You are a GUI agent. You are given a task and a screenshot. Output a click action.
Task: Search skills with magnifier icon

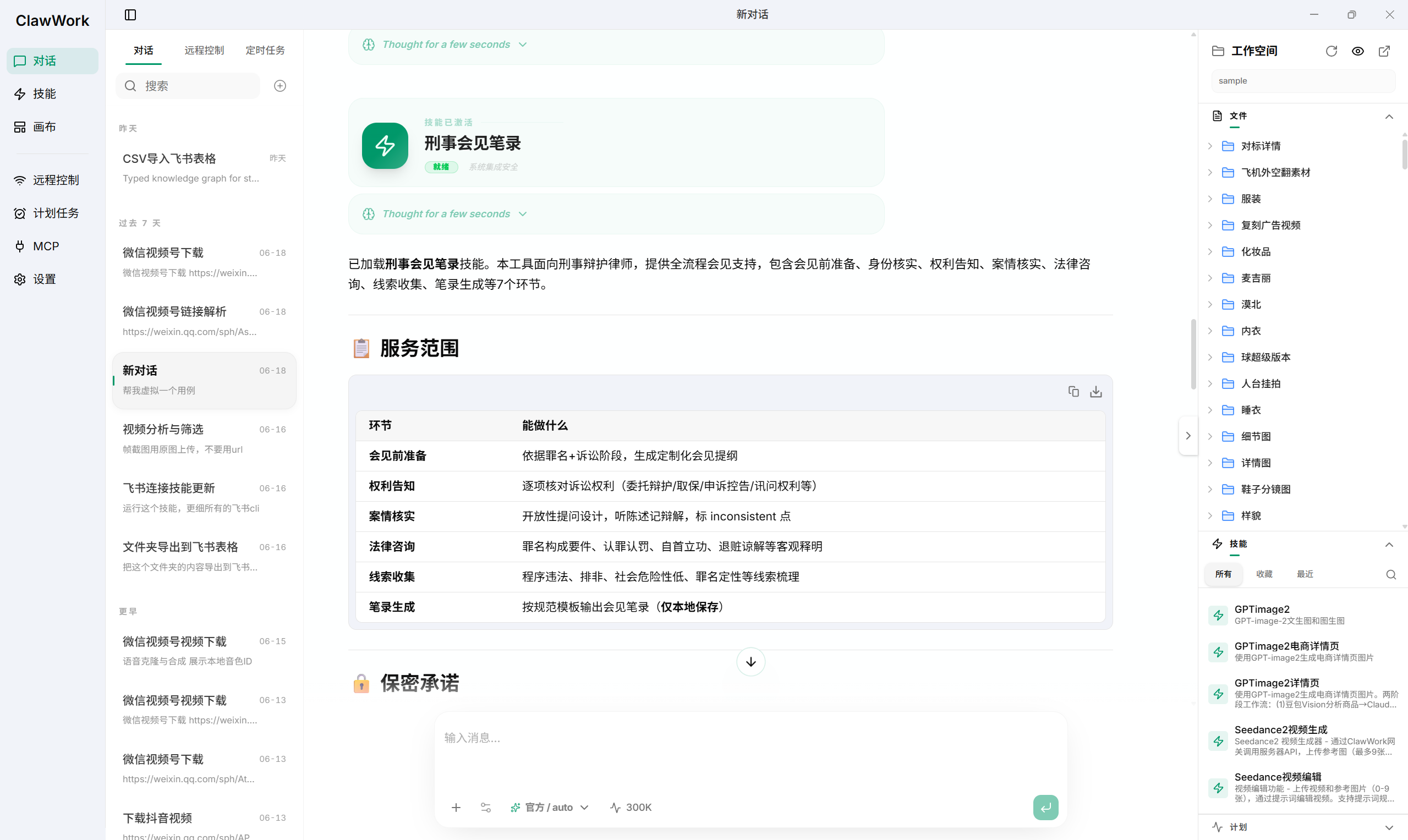[x=1390, y=574]
